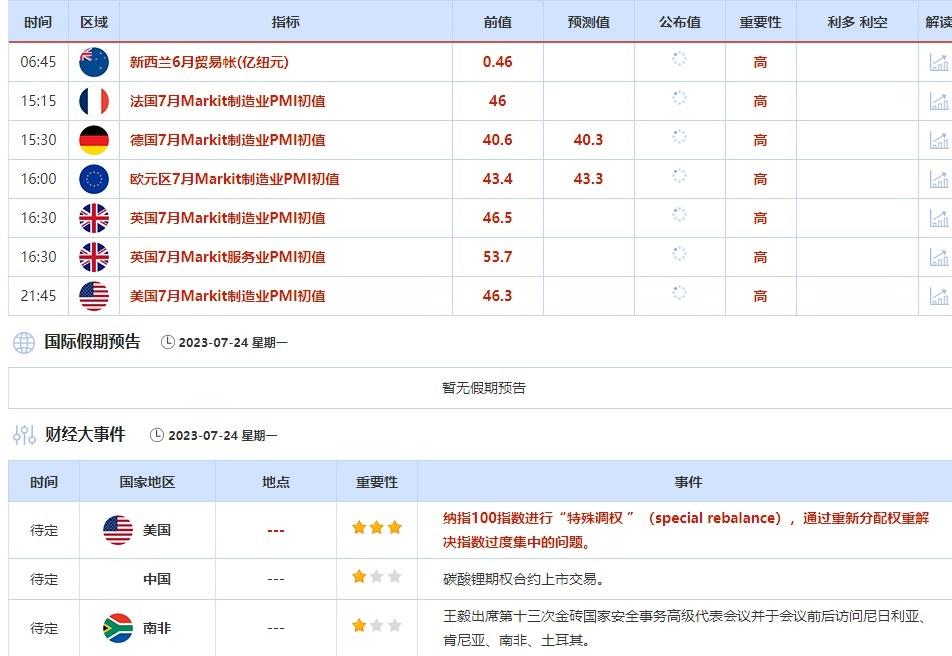Click the 碳酸锂期权合约上市交易 event text

(x=523, y=579)
